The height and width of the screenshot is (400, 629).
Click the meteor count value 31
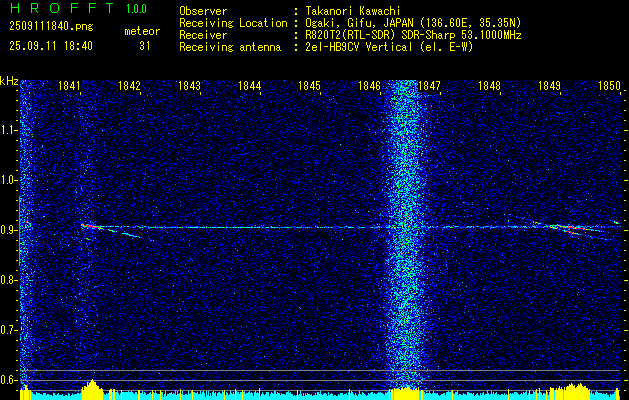[x=145, y=46]
